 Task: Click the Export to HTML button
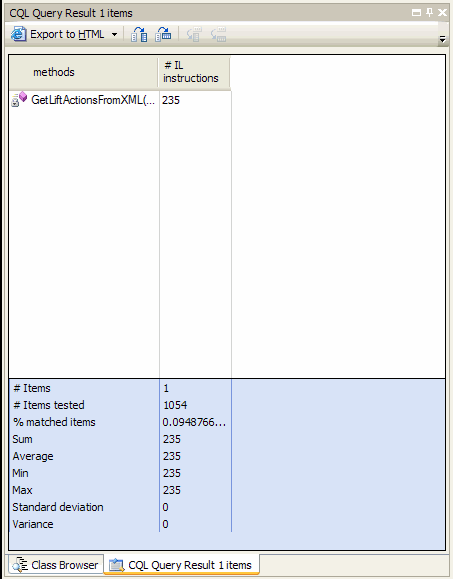coord(58,34)
